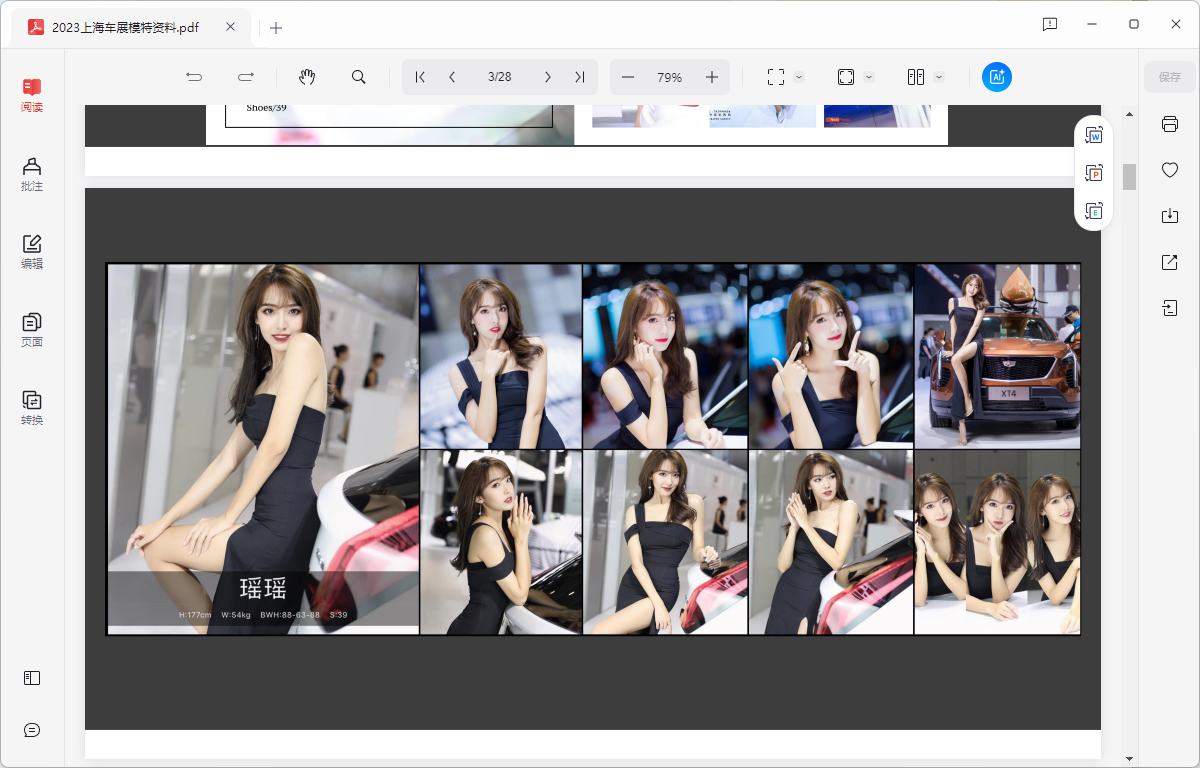Click the share export icon
This screenshot has width=1200, height=768.
pos(1170,262)
